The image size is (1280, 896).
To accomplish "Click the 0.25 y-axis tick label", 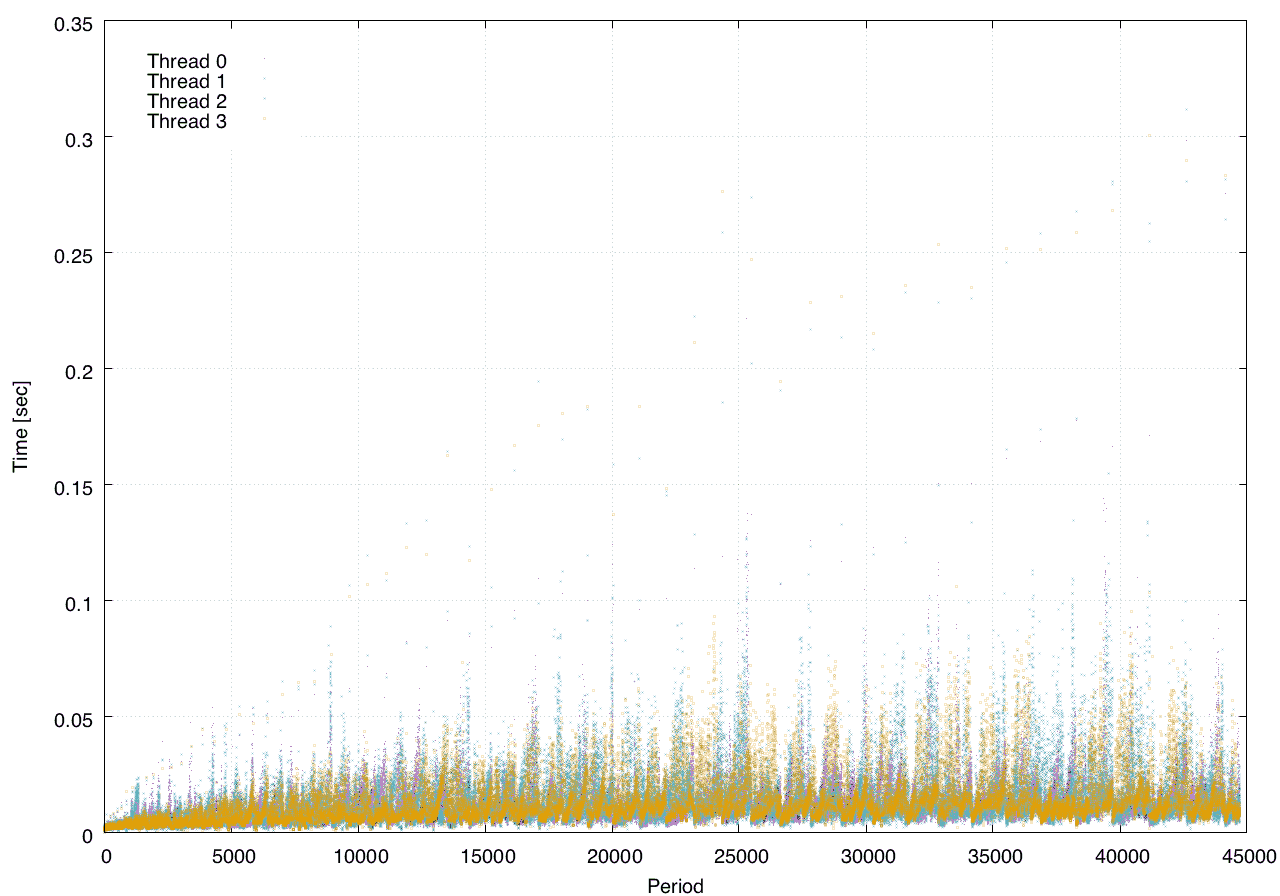I will [x=72, y=254].
